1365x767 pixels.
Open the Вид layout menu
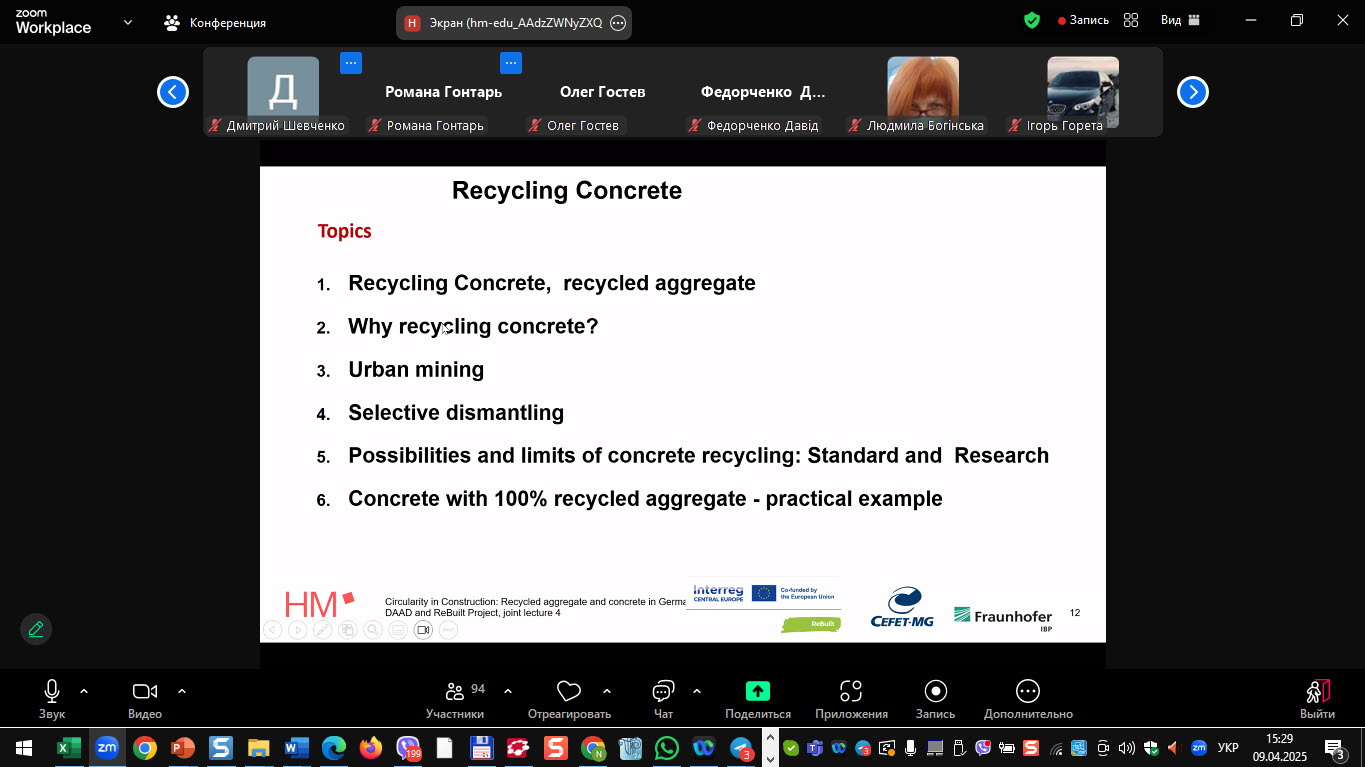click(1180, 20)
